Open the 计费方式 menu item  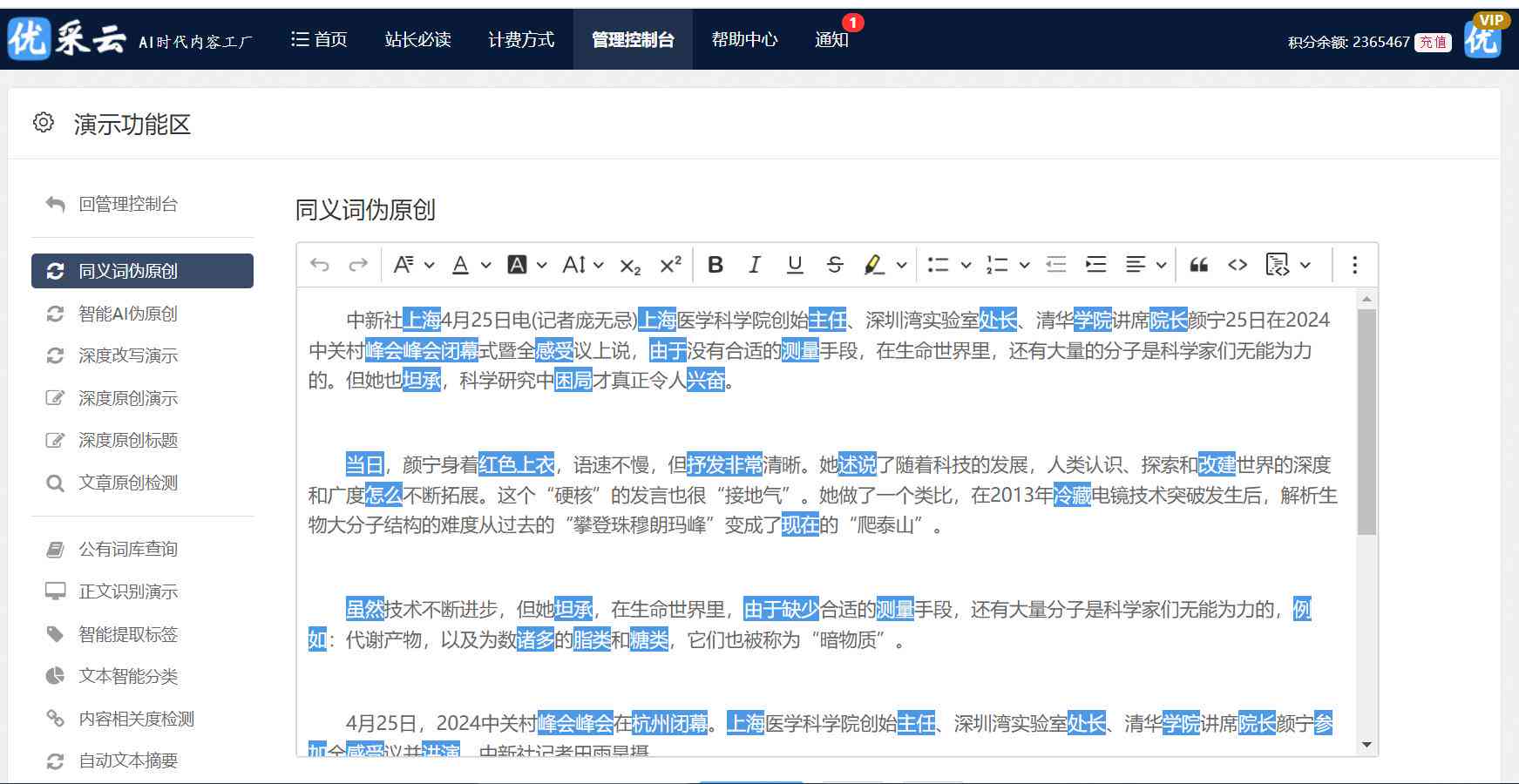(521, 39)
